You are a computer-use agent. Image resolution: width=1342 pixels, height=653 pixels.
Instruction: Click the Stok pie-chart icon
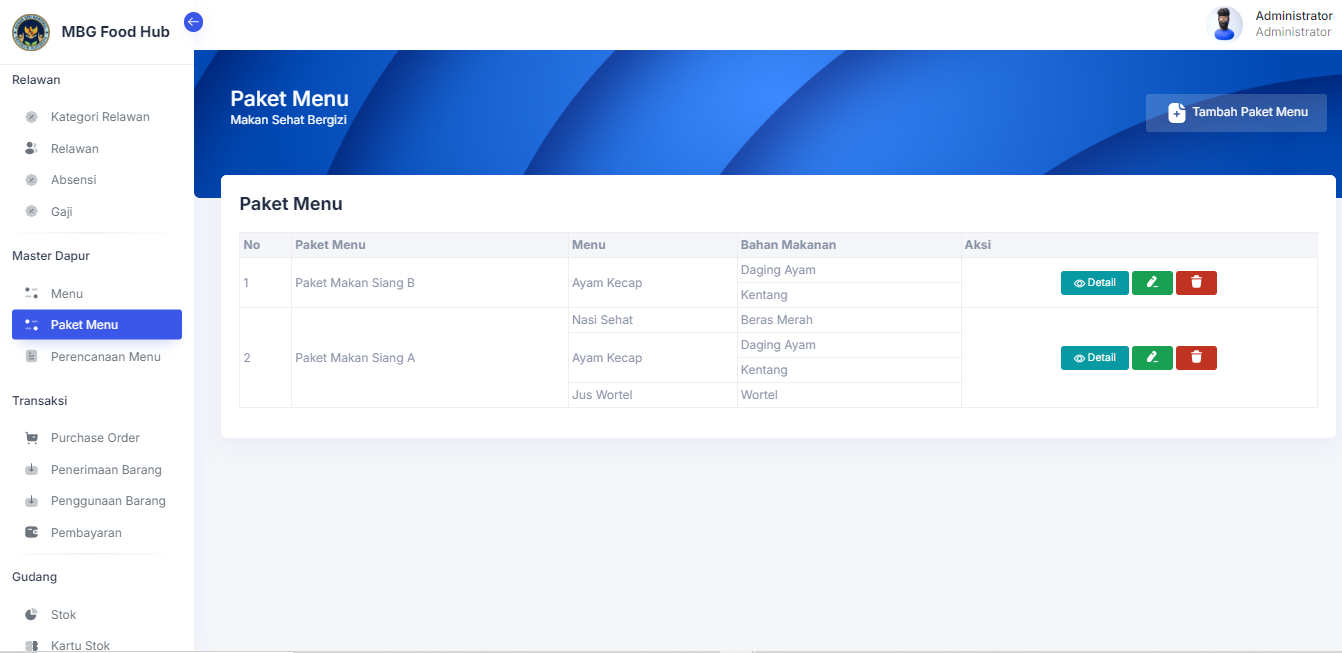31,614
